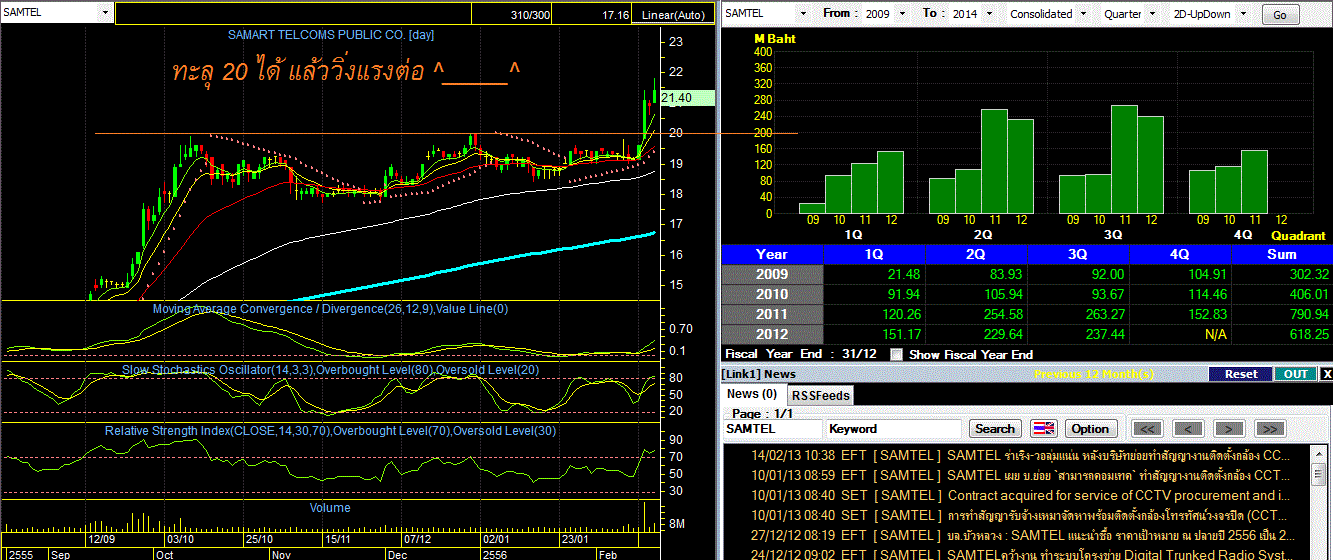
Task: Go to the first news page
Action: (x=1147, y=429)
